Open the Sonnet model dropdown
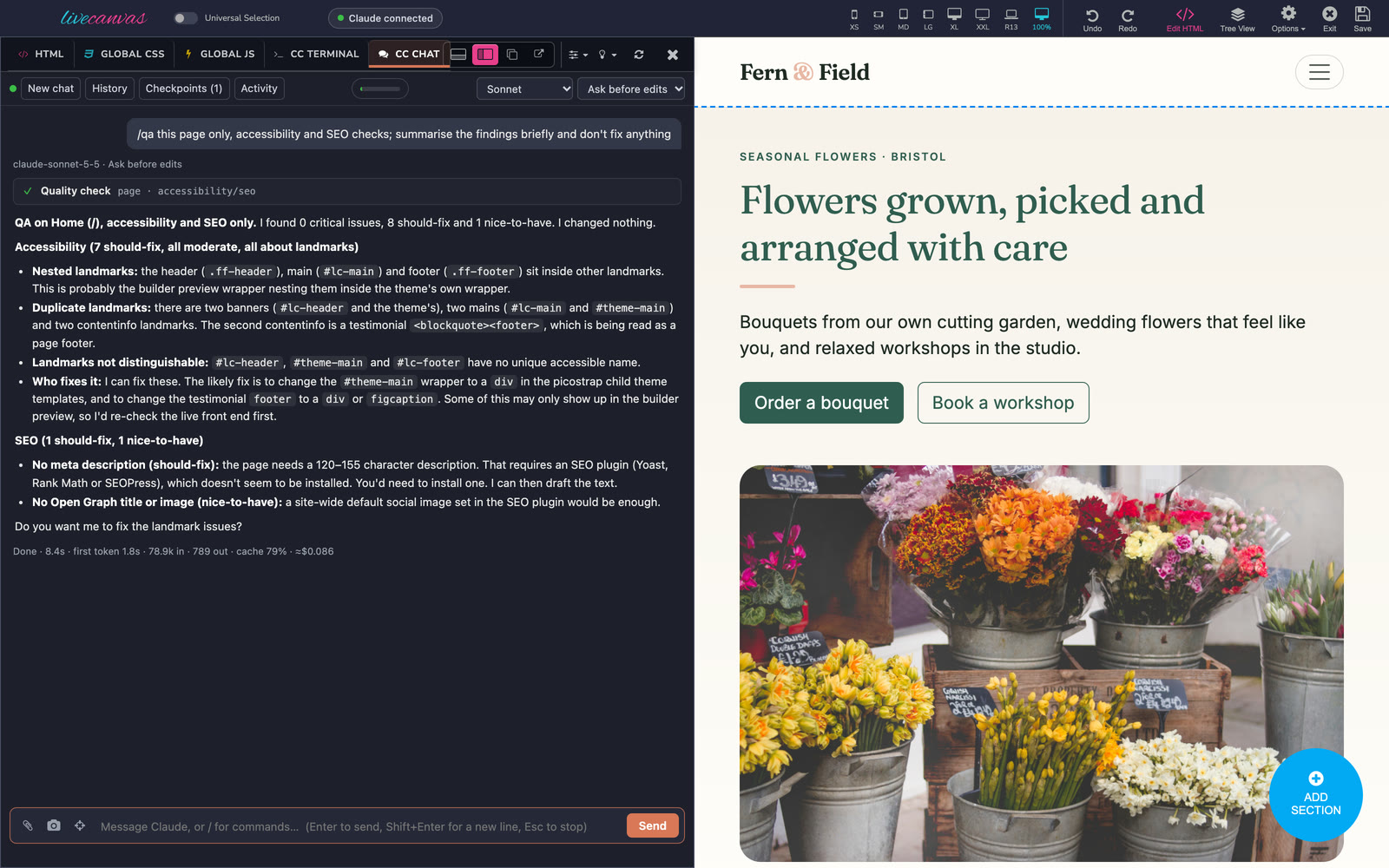This screenshot has height=868, width=1389. [524, 89]
